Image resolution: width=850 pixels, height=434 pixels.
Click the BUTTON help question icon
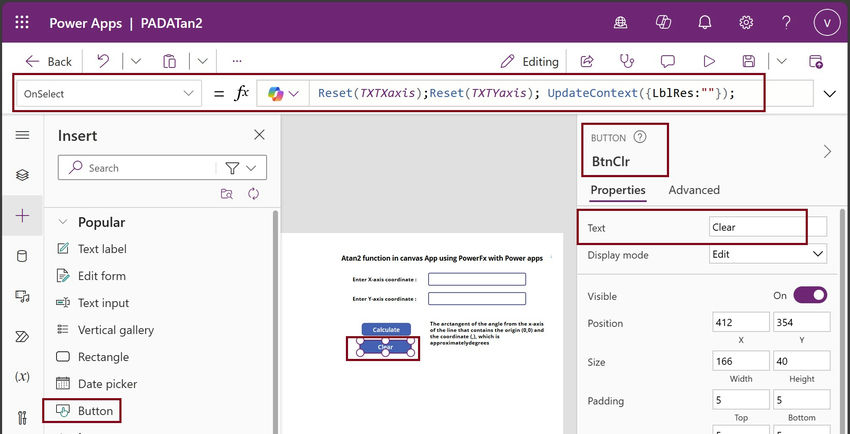[640, 137]
